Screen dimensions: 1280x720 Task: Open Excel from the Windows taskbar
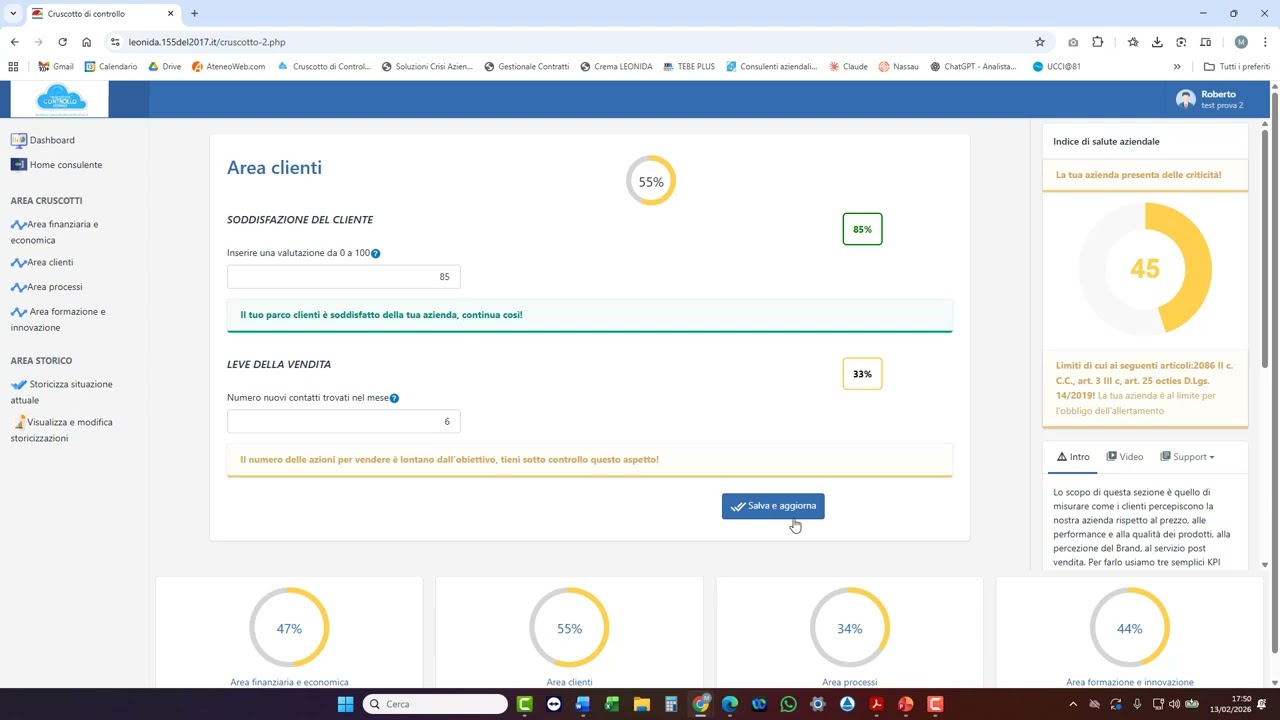(x=612, y=704)
